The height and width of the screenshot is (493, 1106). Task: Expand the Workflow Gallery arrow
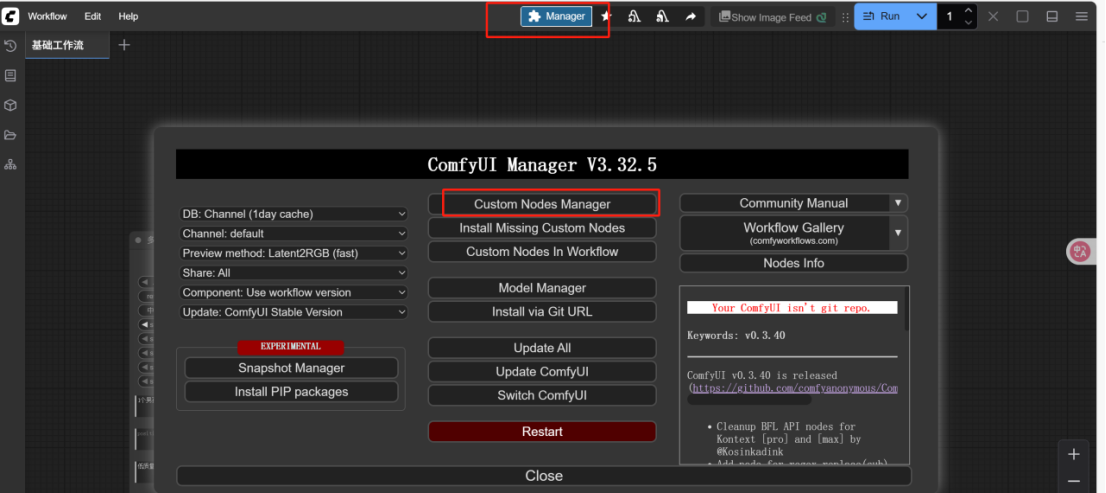[898, 233]
